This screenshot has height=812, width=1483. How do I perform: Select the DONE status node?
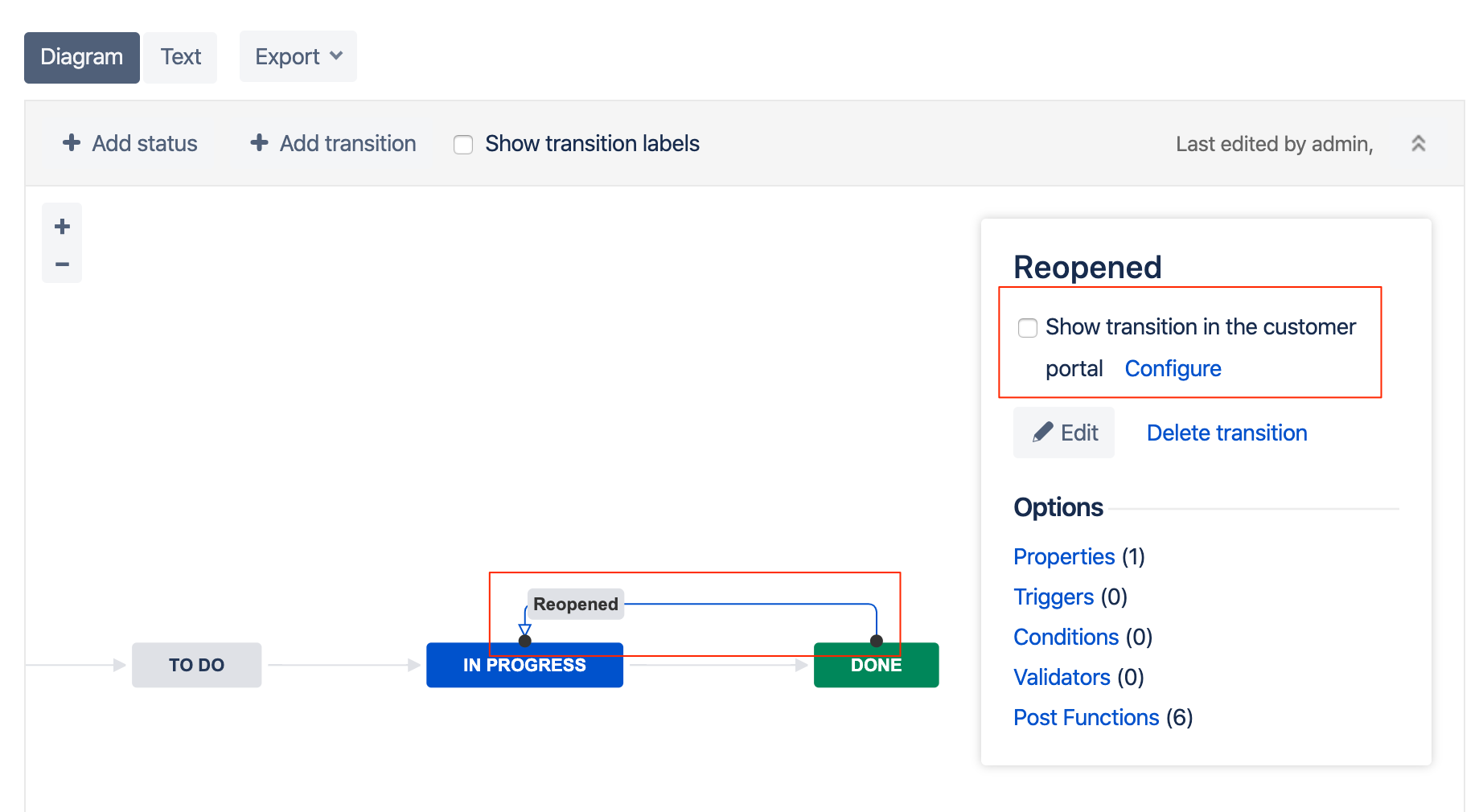(876, 665)
